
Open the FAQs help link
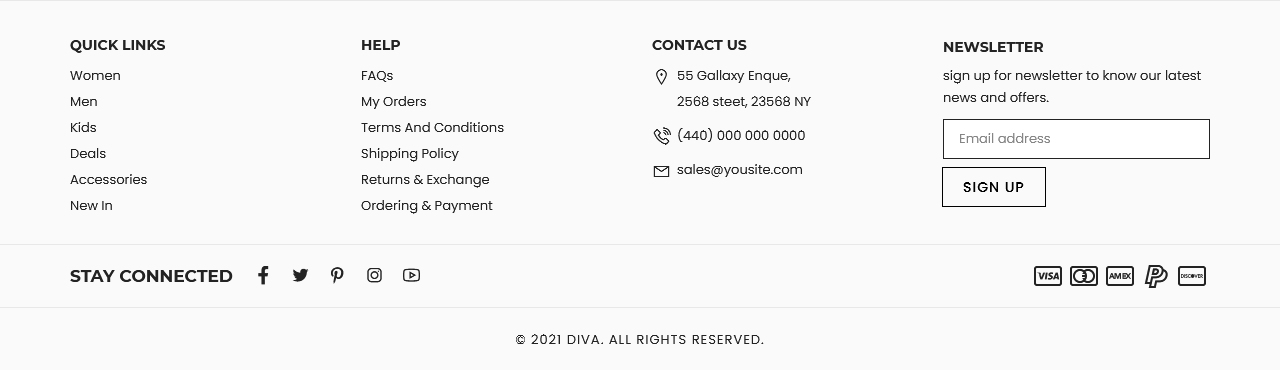pyautogui.click(x=377, y=76)
